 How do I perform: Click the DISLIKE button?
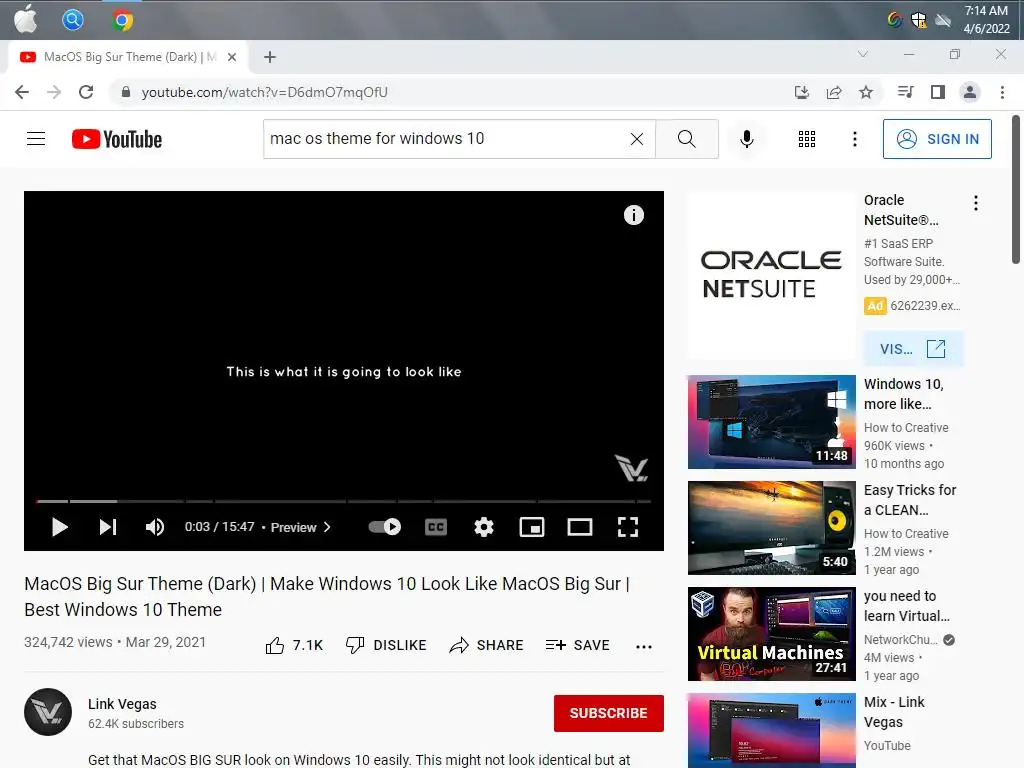pos(386,645)
